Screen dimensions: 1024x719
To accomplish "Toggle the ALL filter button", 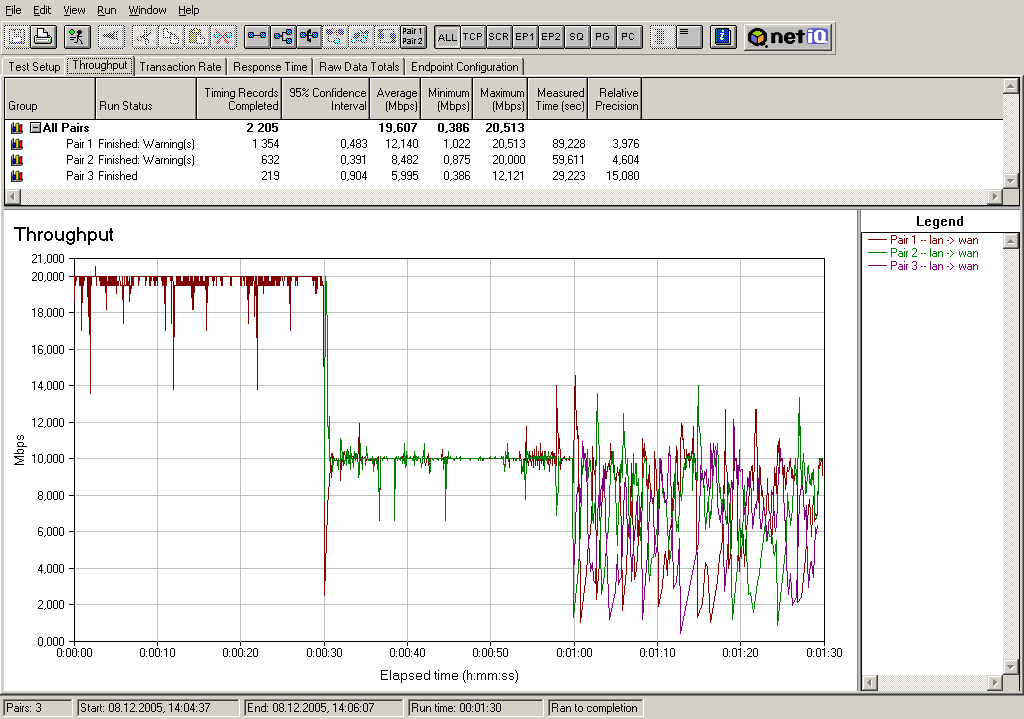I will (x=447, y=37).
